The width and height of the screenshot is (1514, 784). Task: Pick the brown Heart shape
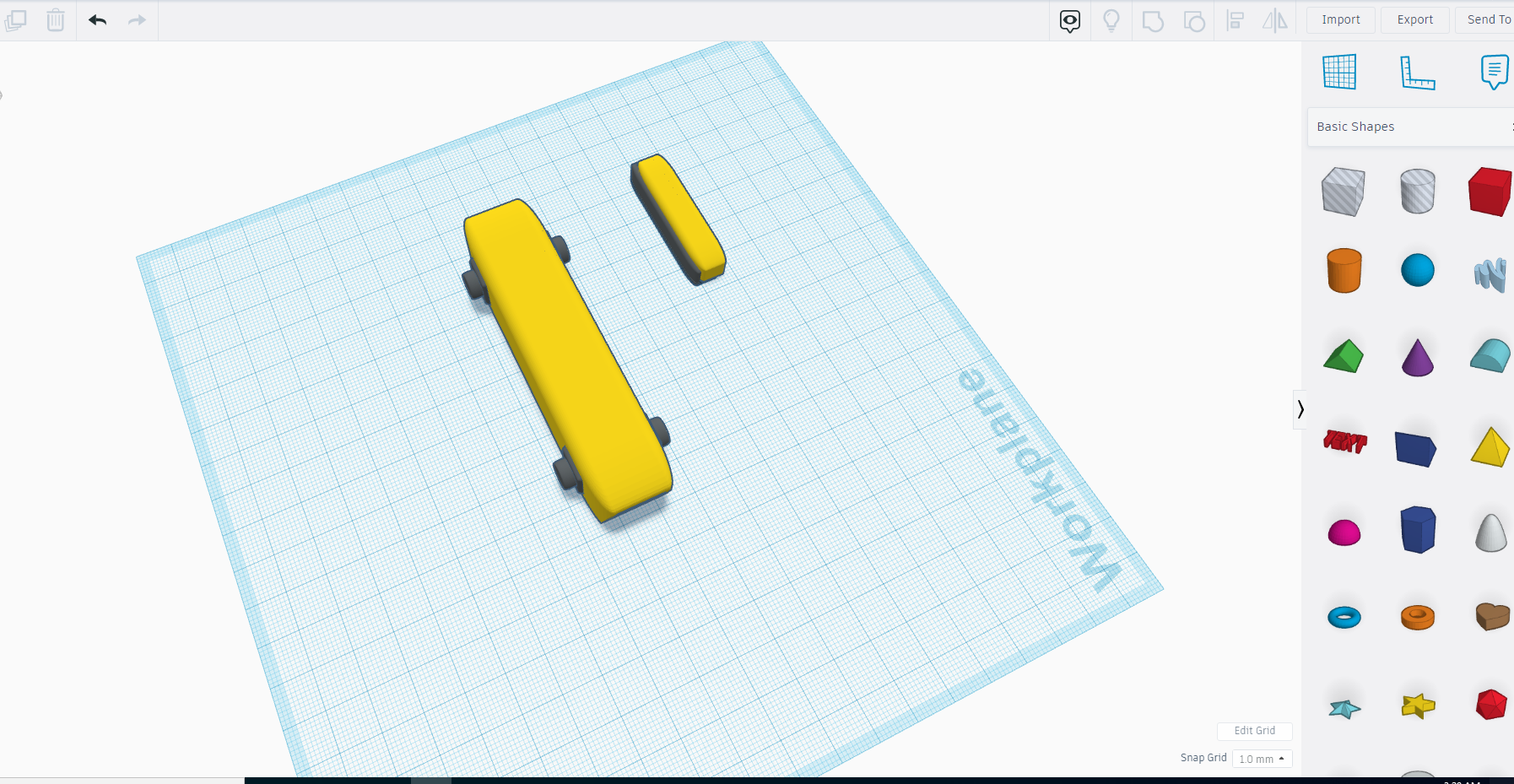coord(1493,616)
